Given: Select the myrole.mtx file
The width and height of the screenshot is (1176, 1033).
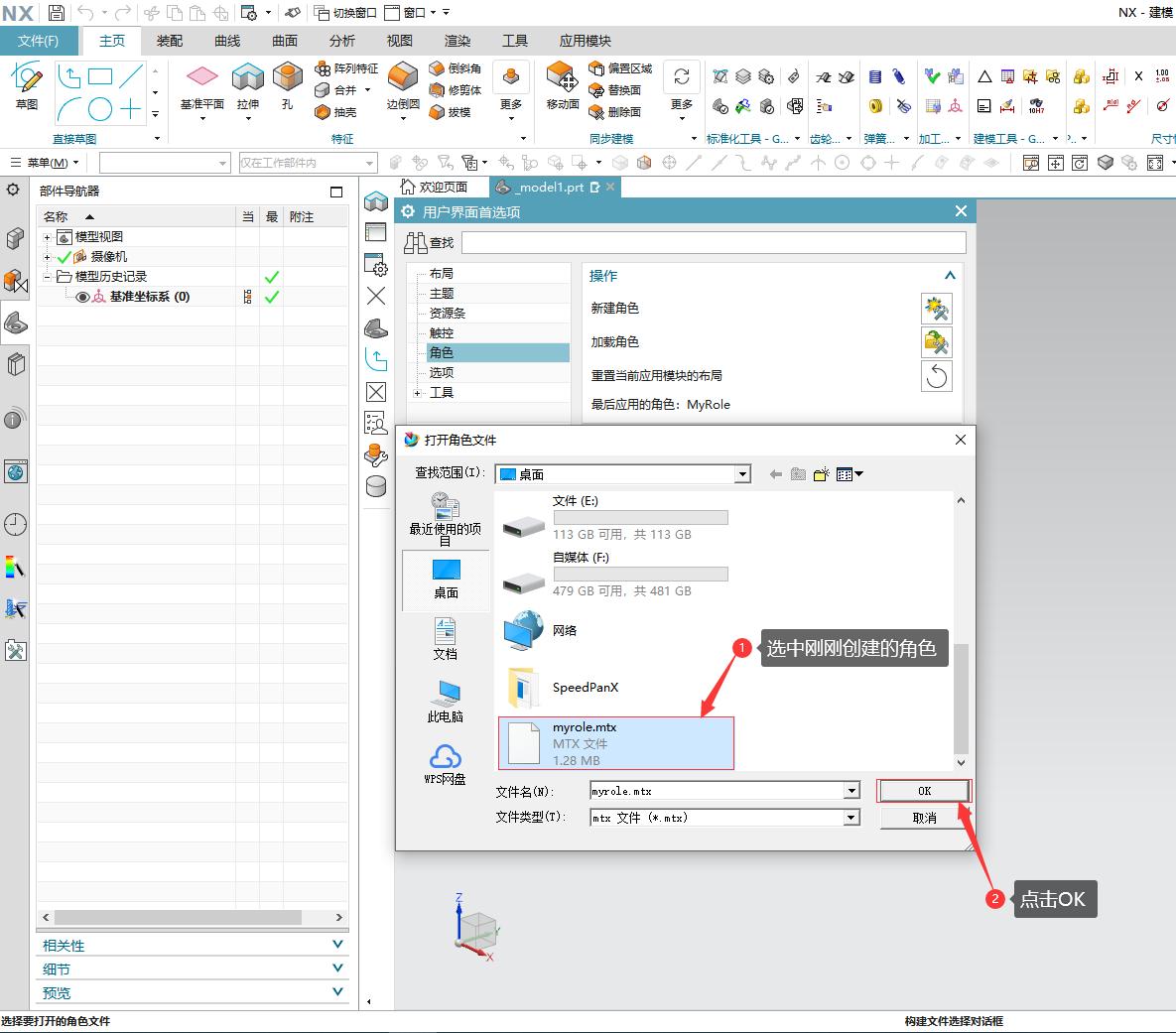Looking at the screenshot, I should pyautogui.click(x=615, y=743).
